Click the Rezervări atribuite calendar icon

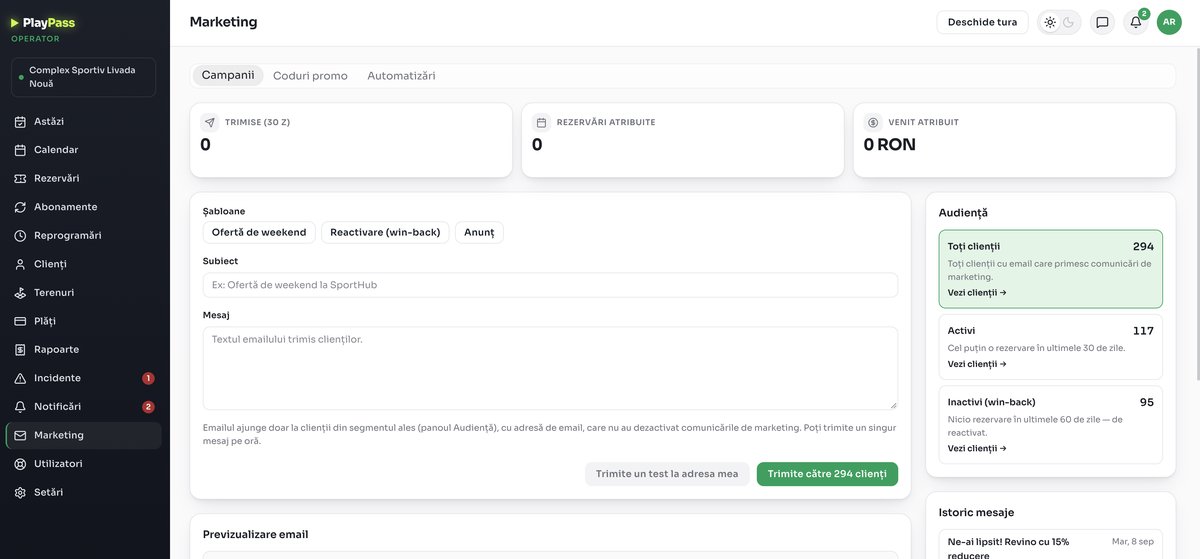(542, 122)
